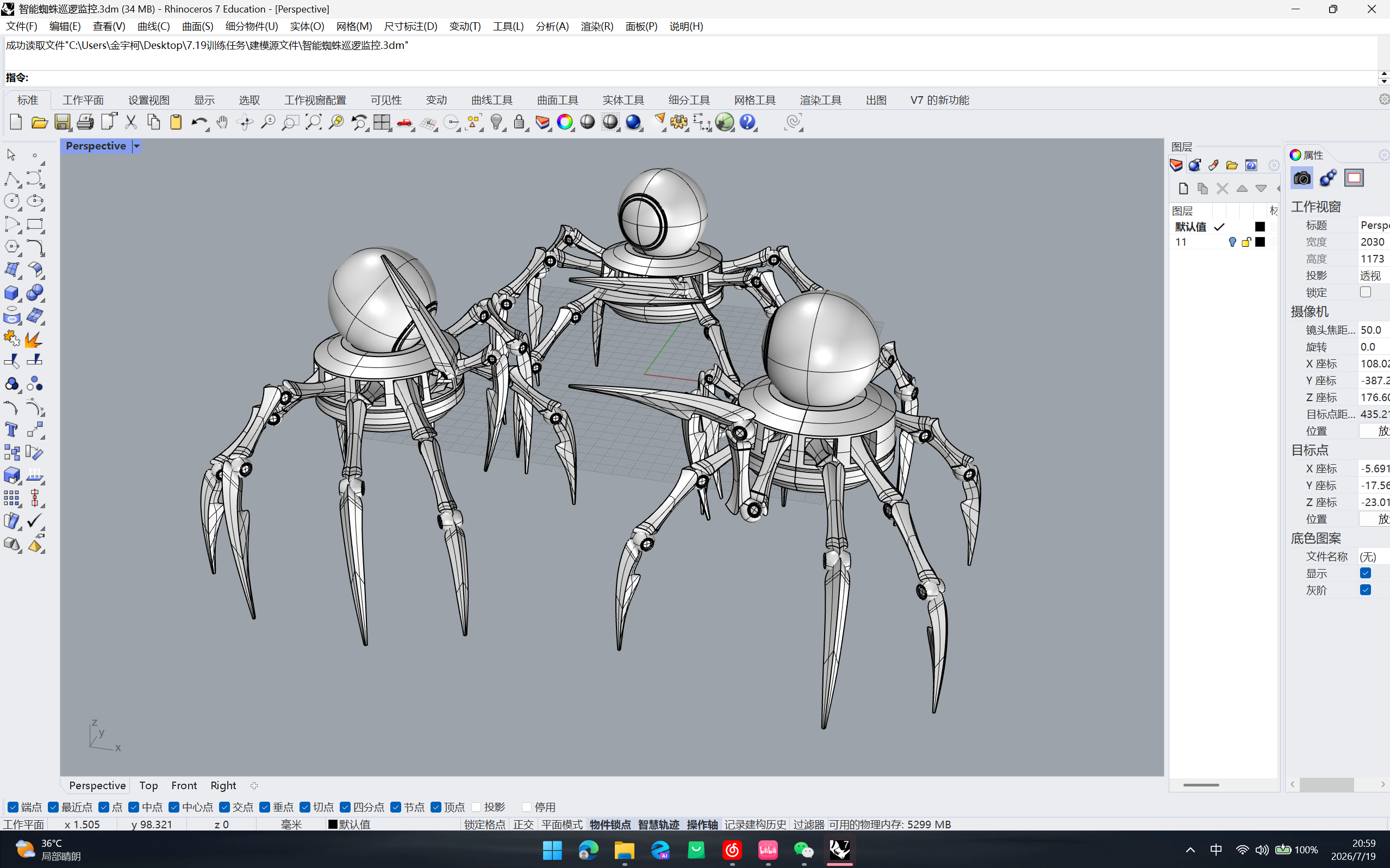Toggle the 交点 osnap checkbox
This screenshot has width=1390, height=868.
coord(225,807)
